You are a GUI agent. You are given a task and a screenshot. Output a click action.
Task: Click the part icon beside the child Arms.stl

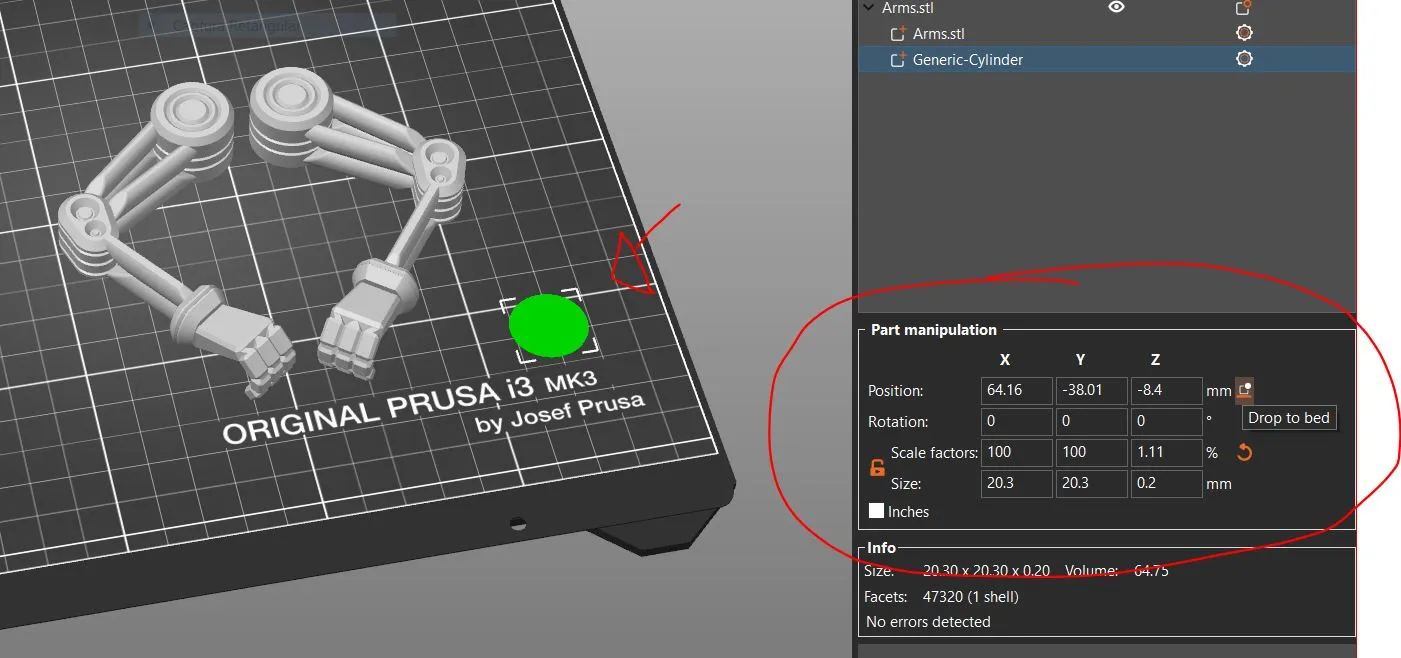point(897,32)
